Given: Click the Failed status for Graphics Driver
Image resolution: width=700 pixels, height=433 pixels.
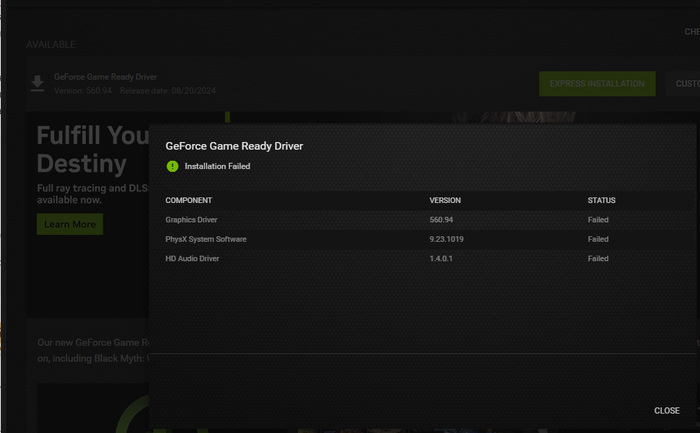Looking at the screenshot, I should point(598,220).
